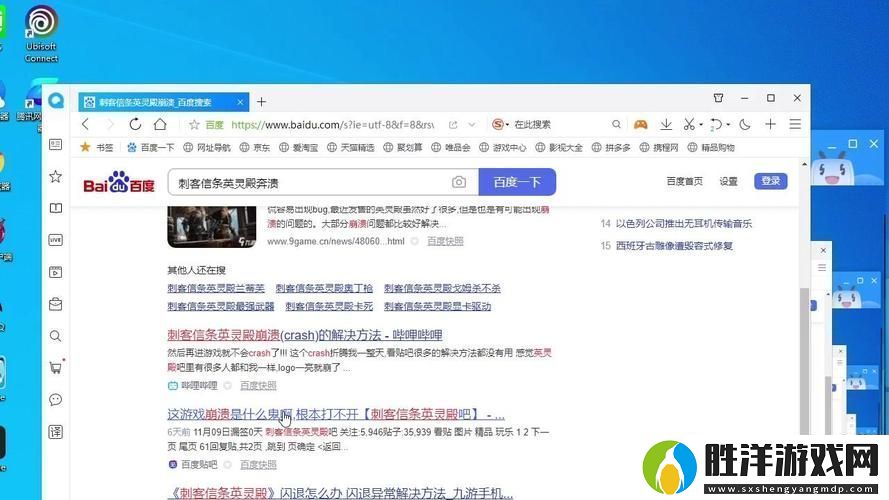
Task: Open hot item 以色列公司推出无耳机传输音乐
Action: pyautogui.click(x=684, y=223)
